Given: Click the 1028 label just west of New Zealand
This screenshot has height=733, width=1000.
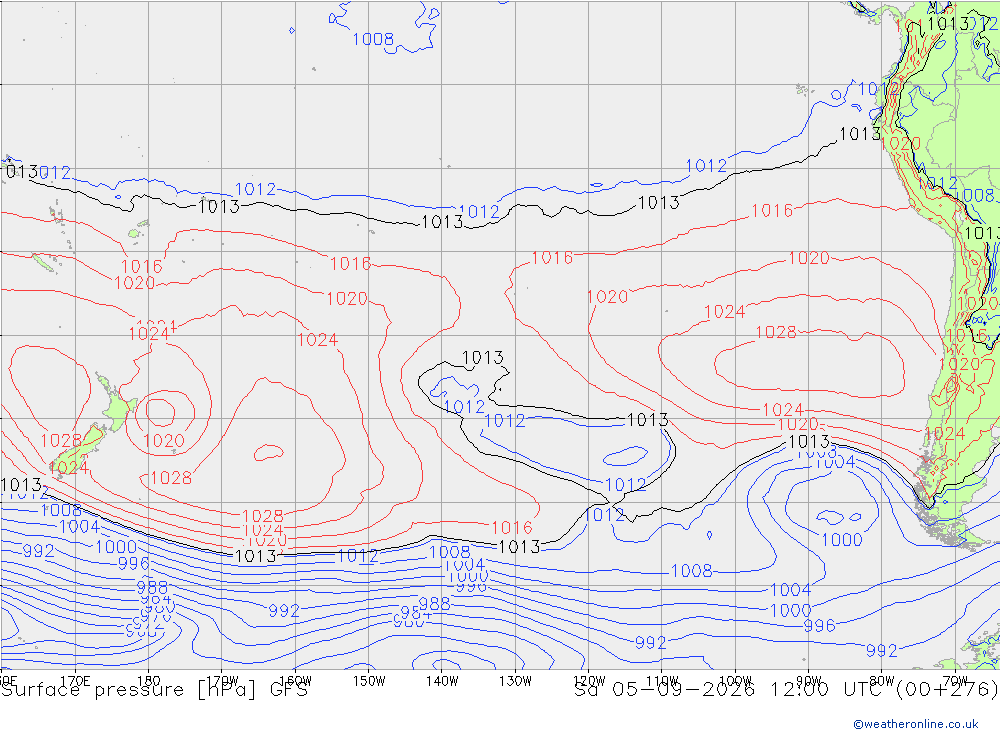Looking at the screenshot, I should pyautogui.click(x=61, y=441).
